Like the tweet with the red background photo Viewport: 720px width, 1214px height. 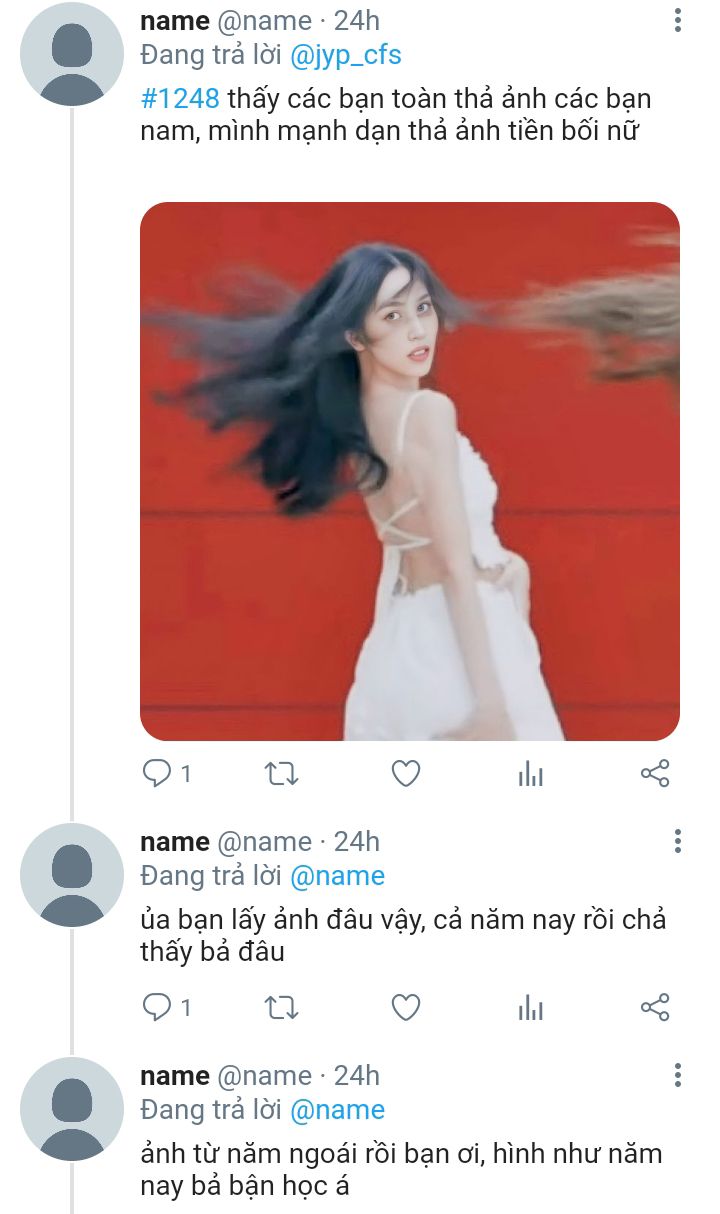[405, 773]
